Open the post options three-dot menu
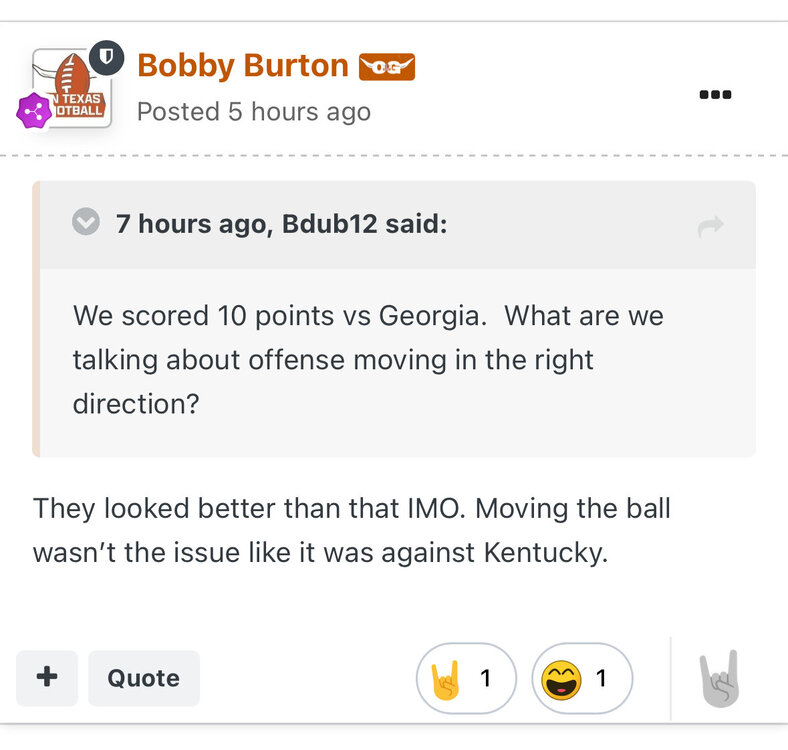 (x=715, y=95)
